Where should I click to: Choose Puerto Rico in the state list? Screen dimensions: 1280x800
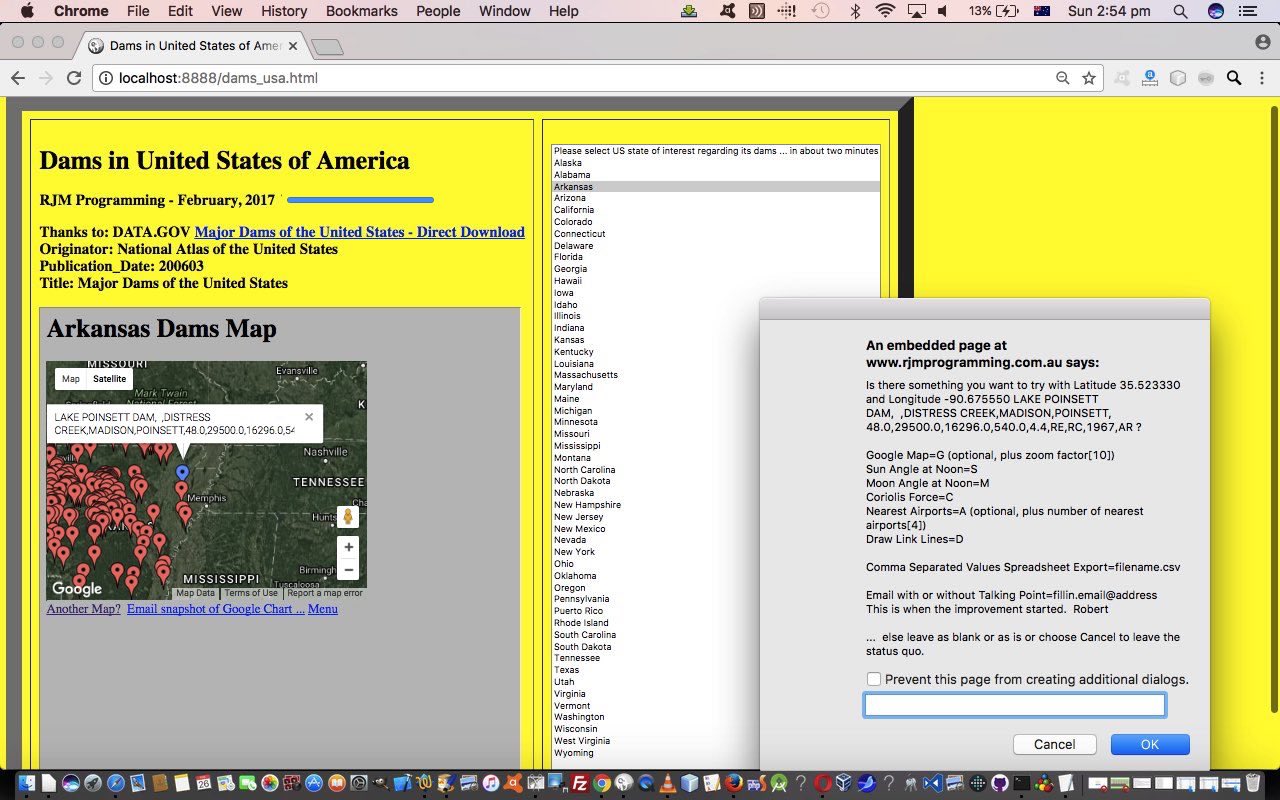click(716, 611)
